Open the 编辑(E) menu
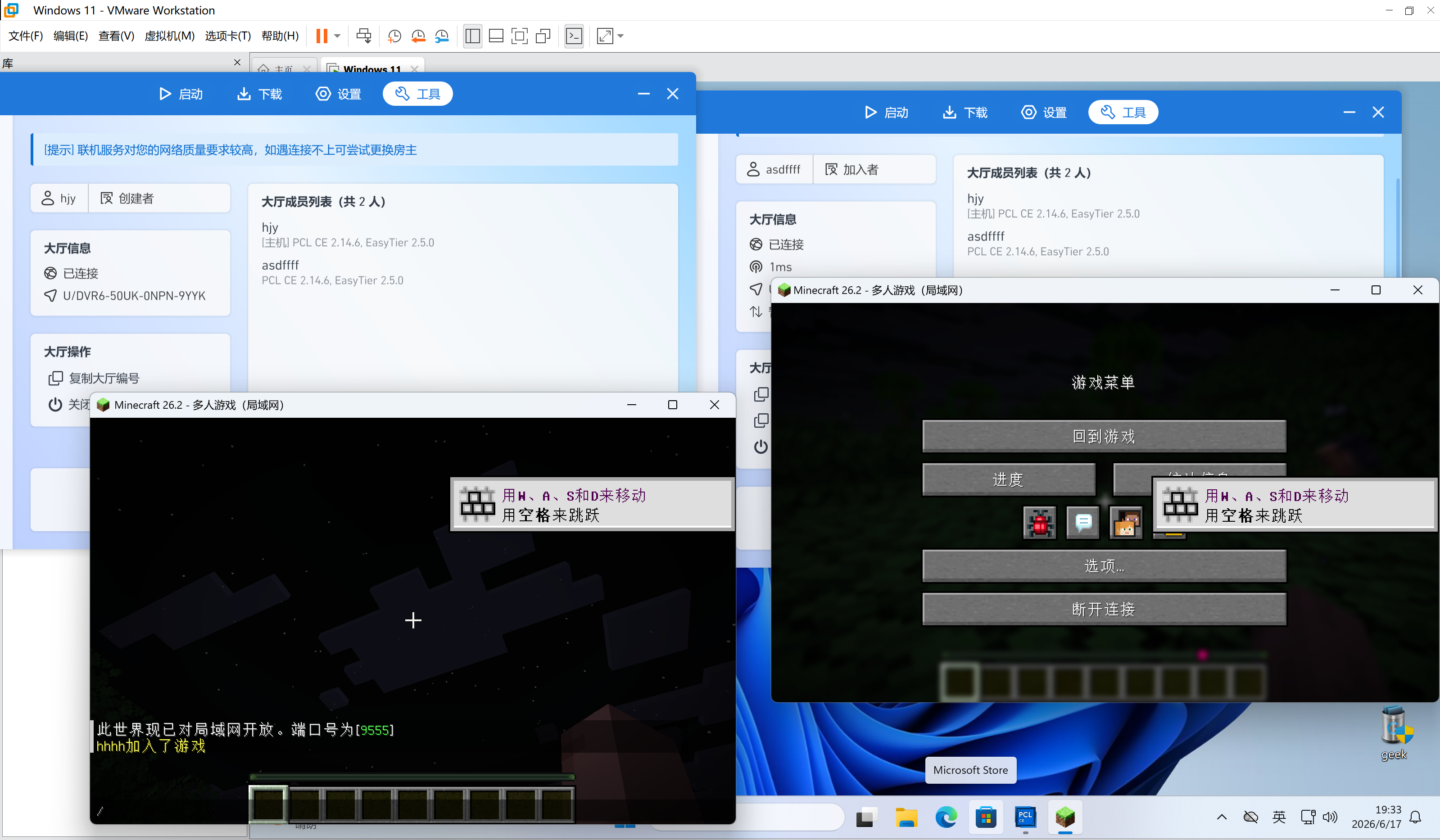Image resolution: width=1440 pixels, height=840 pixels. (x=70, y=36)
